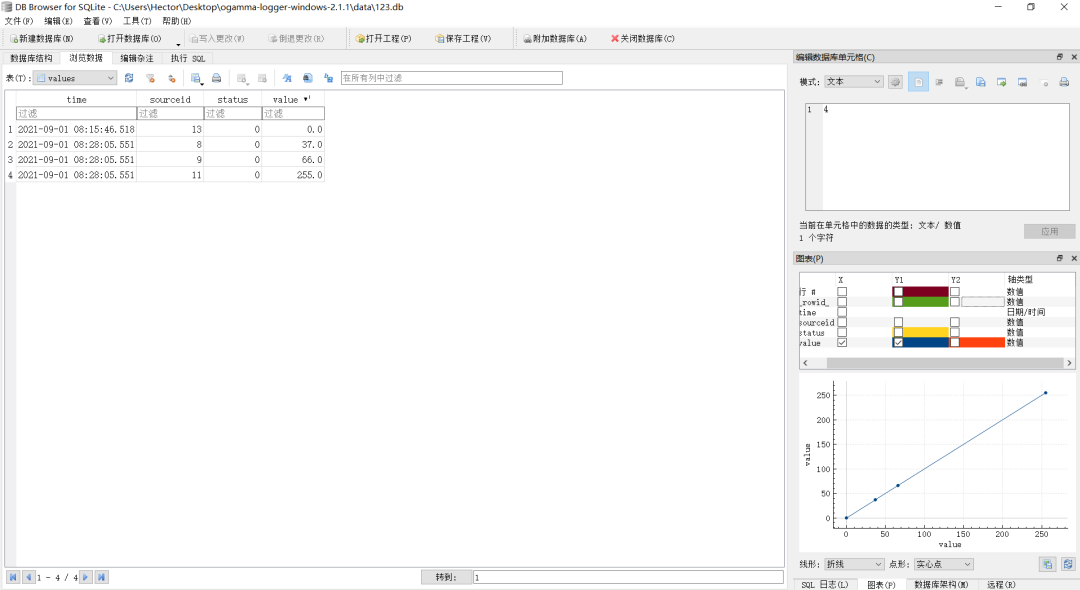This screenshot has height=590, width=1080.
Task: Uncheck Y1 box for value row
Action: click(x=898, y=342)
